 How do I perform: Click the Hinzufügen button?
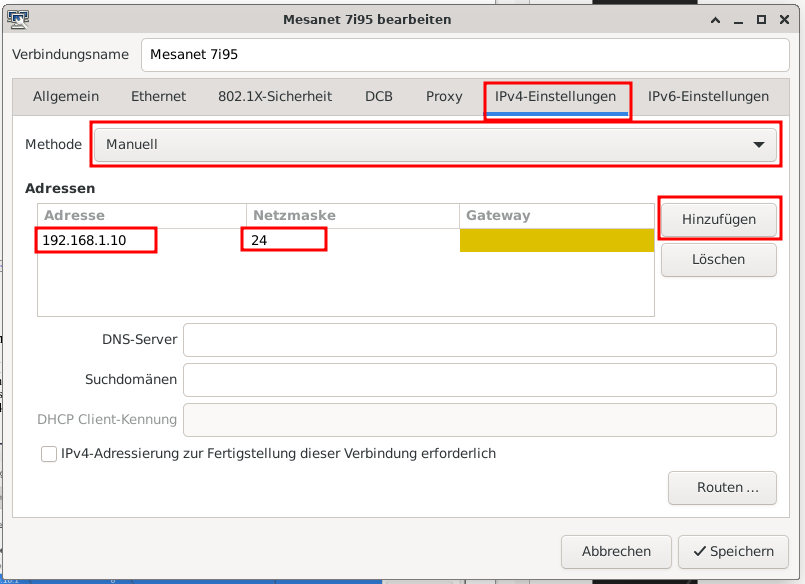coord(719,220)
